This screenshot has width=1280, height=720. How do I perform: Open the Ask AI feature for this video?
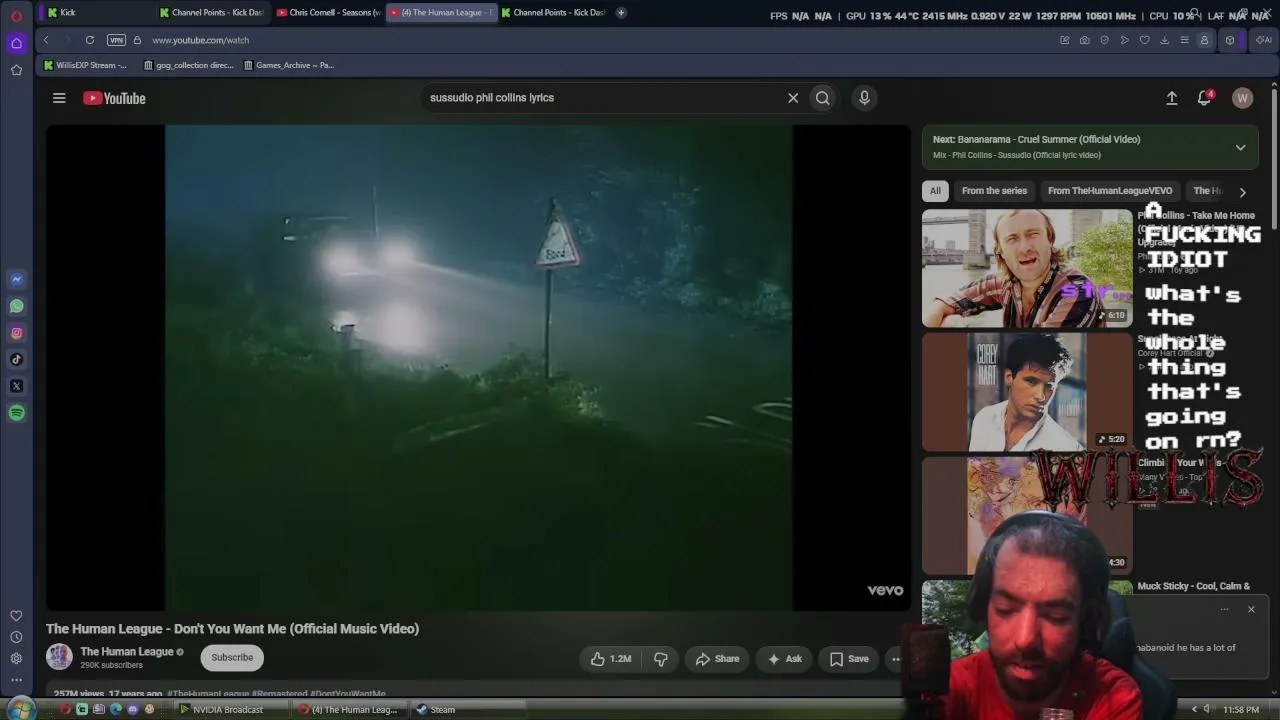tap(785, 659)
